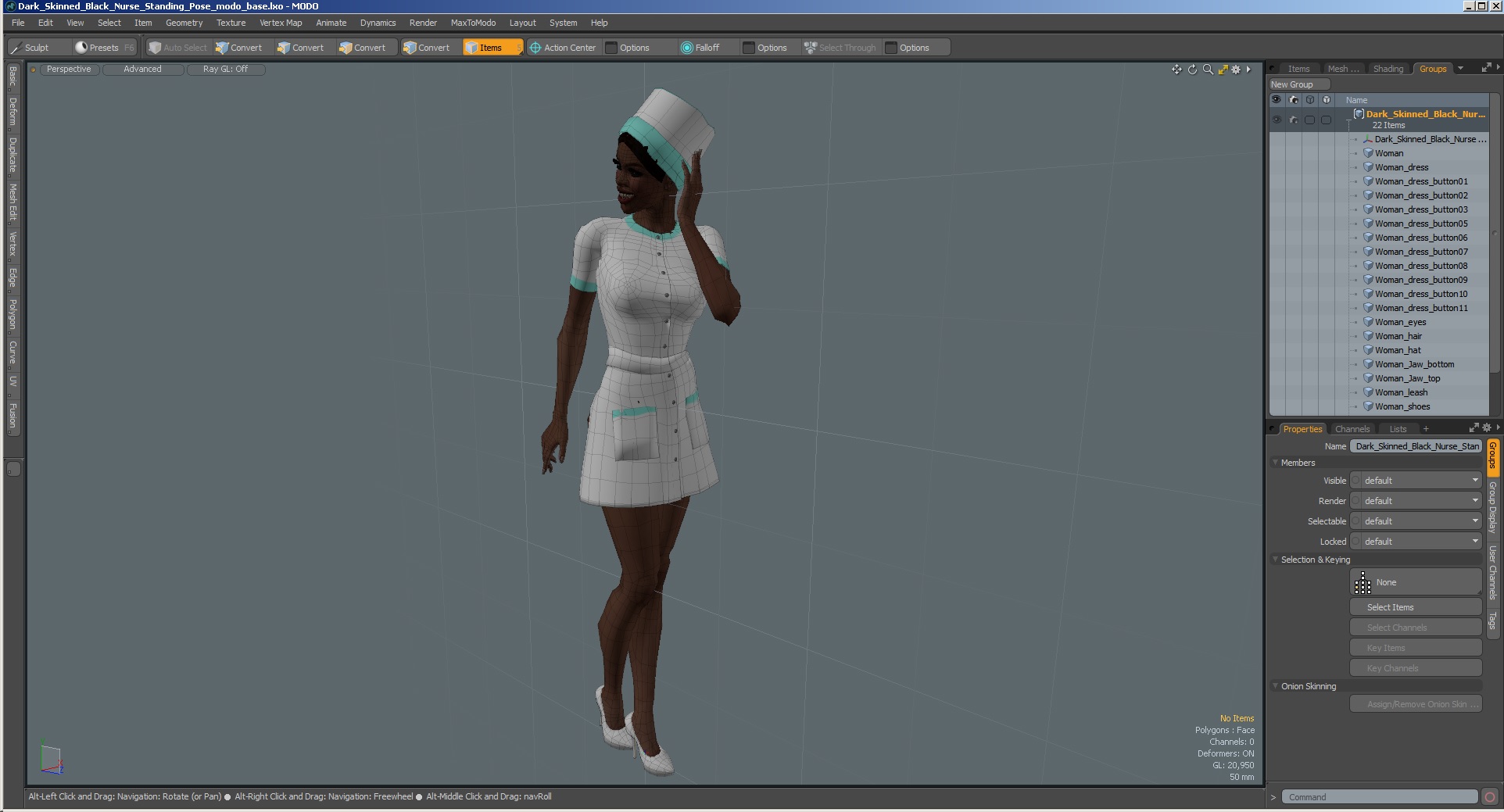Image resolution: width=1504 pixels, height=812 pixels.
Task: Open the Render menu
Action: 423,23
